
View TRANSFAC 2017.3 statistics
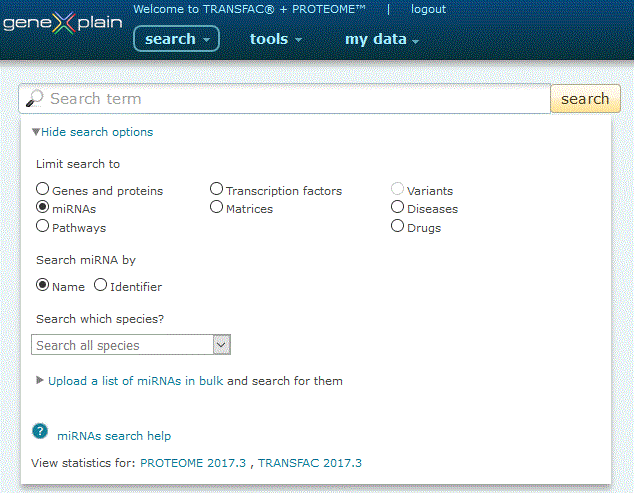click(x=310, y=463)
